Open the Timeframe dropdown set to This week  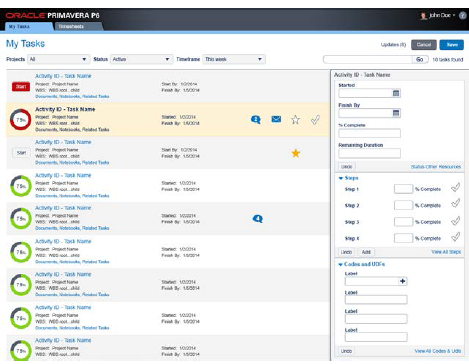tap(234, 59)
